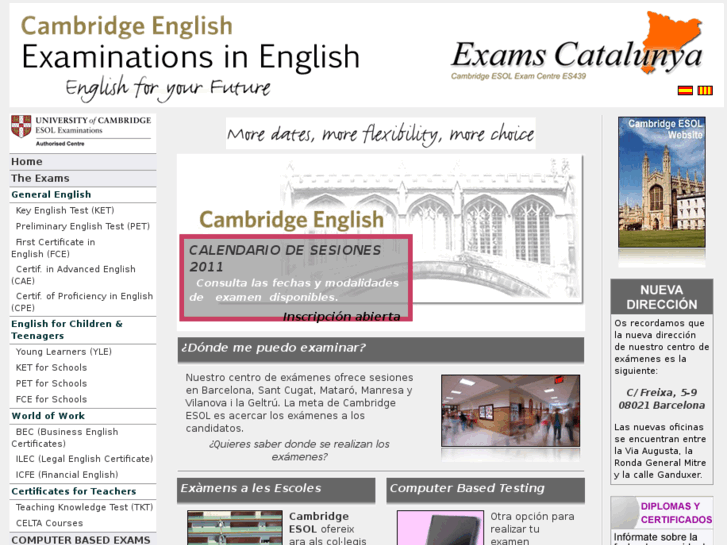This screenshot has width=727, height=545.
Task: Open the Diplomas y Certificados box
Action: coord(662,514)
